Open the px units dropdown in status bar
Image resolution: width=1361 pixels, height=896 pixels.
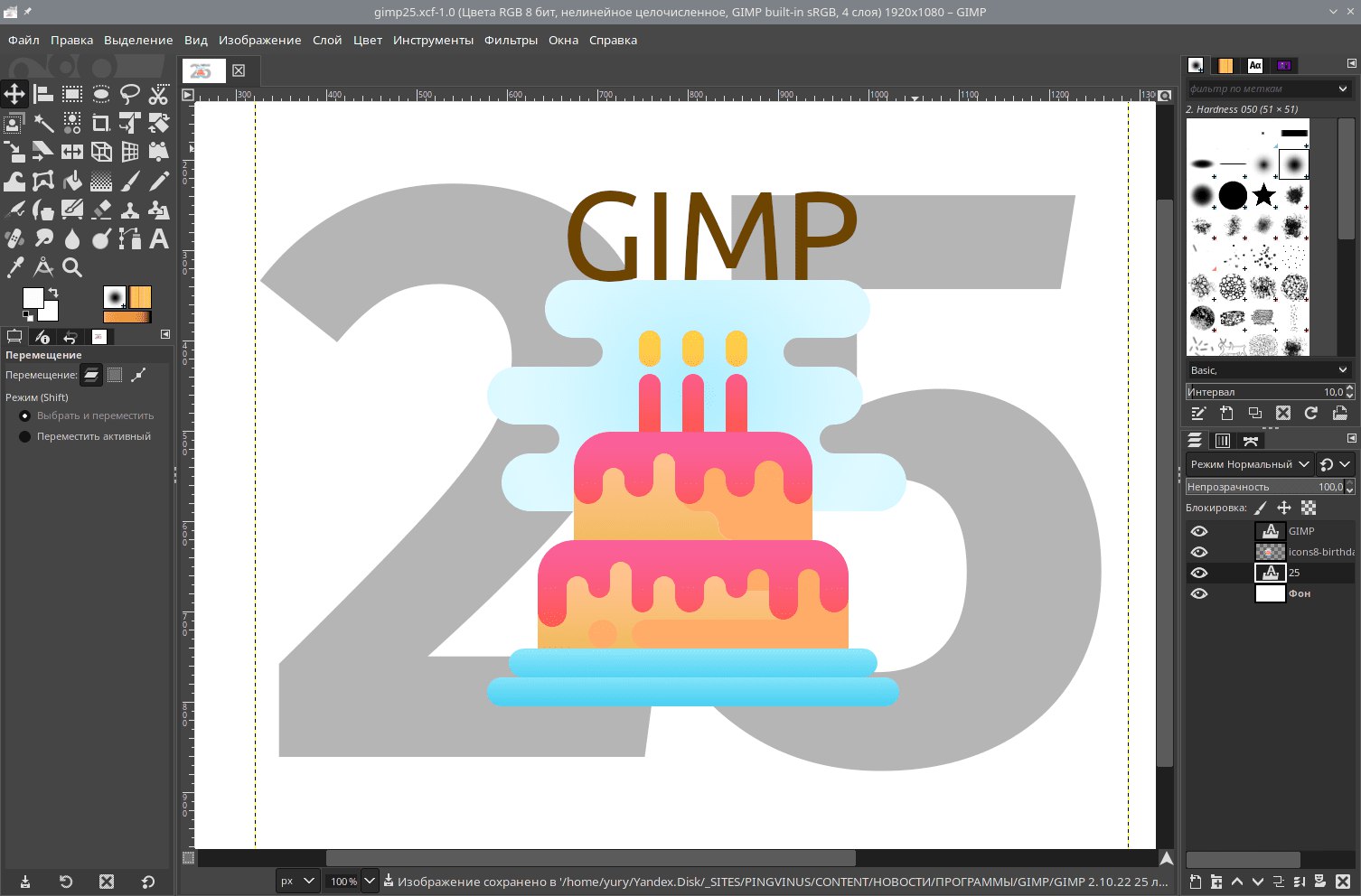click(x=298, y=882)
